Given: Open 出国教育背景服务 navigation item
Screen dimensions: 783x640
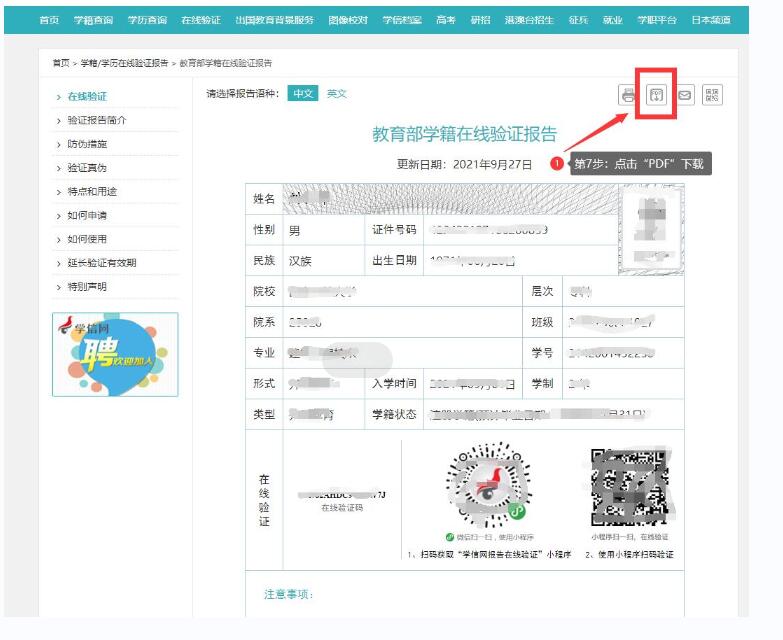Looking at the screenshot, I should pos(274,20).
